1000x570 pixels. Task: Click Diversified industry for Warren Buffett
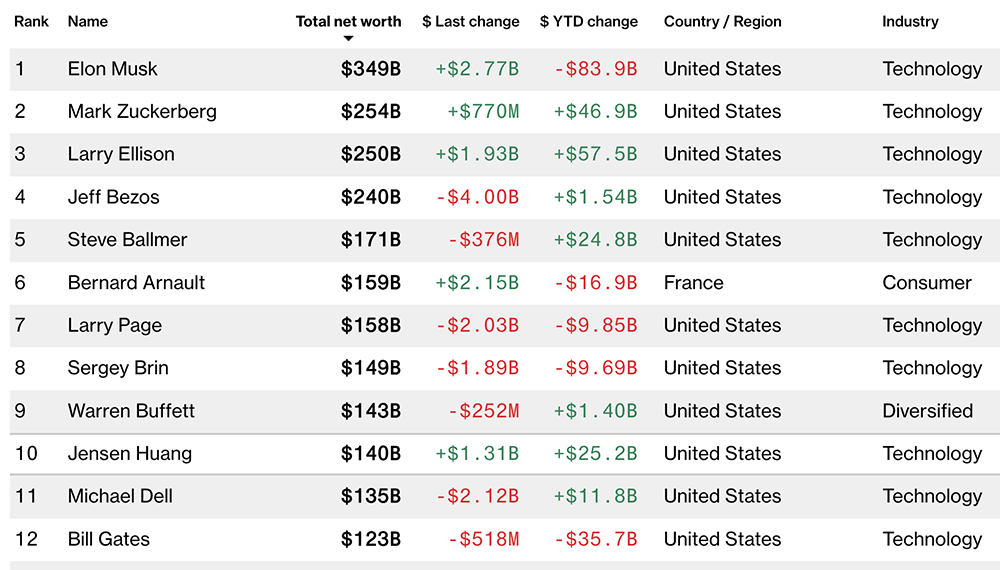[x=927, y=411]
